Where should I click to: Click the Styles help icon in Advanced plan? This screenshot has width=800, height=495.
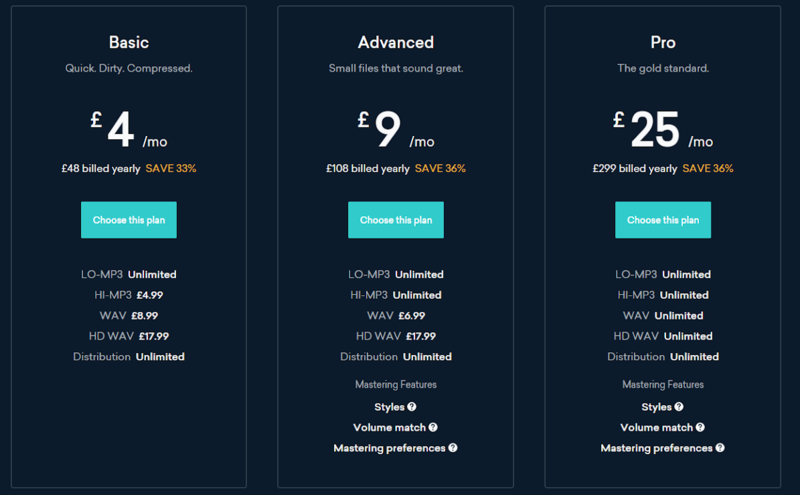tap(412, 407)
